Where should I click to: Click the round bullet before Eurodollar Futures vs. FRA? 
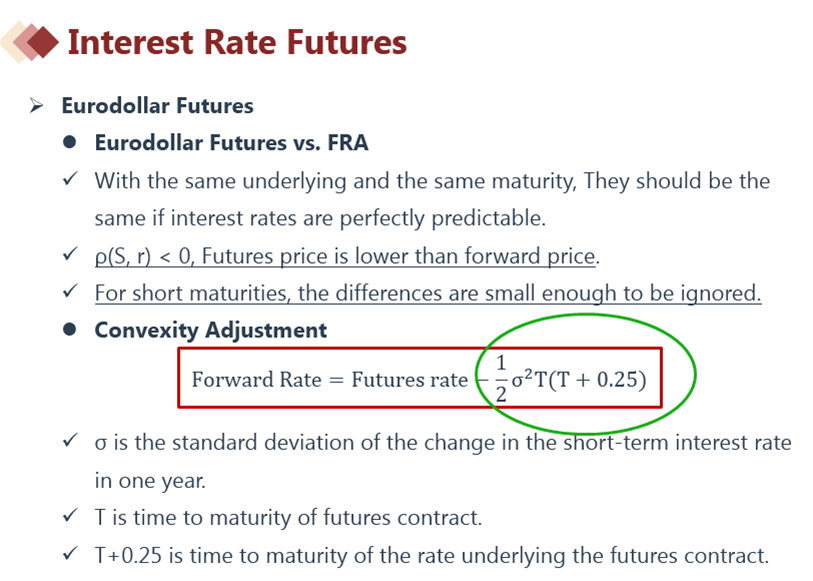point(69,142)
